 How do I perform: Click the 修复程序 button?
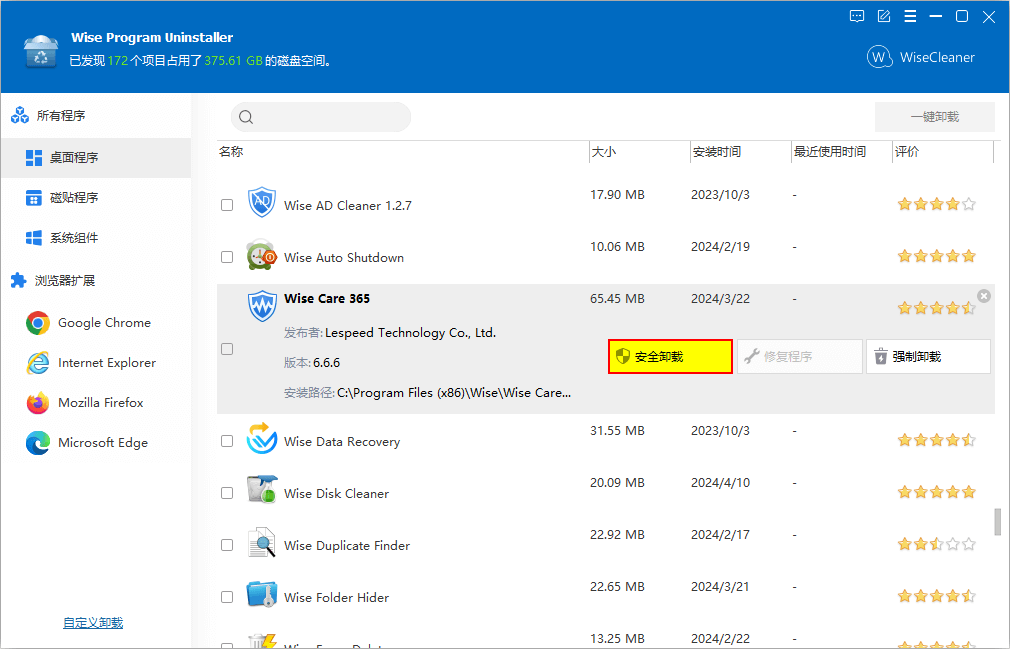[x=799, y=356]
